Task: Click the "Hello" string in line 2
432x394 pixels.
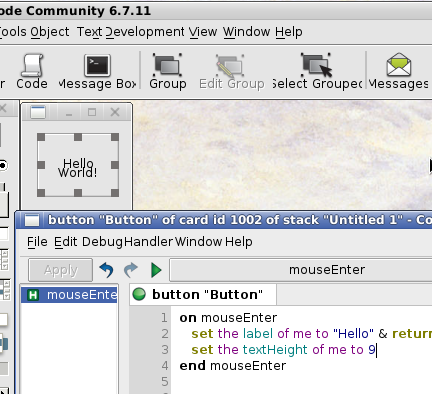Action: (353, 334)
